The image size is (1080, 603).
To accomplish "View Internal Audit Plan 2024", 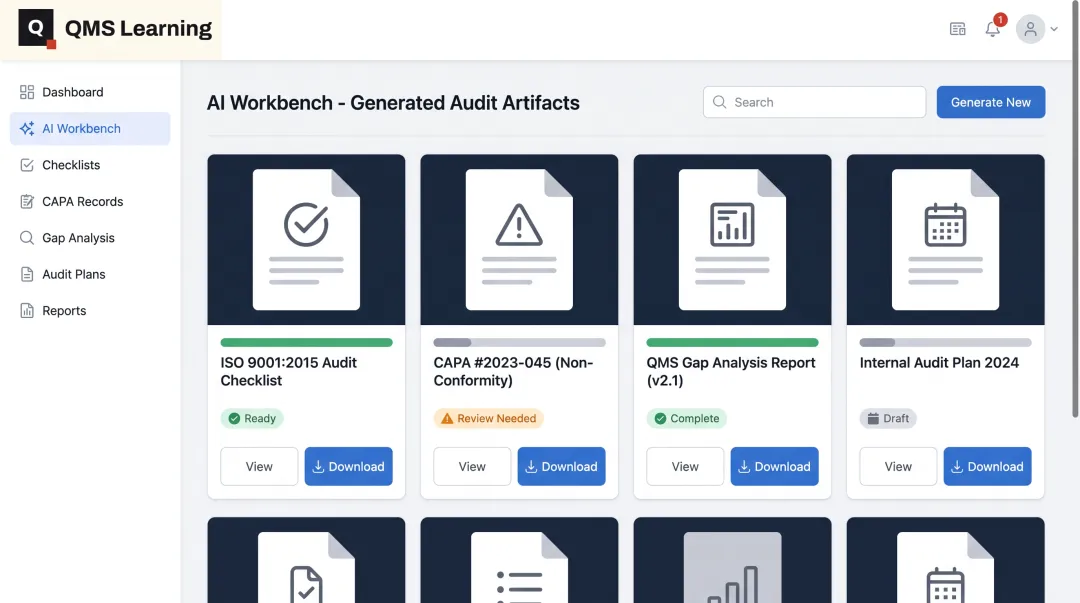I will (x=898, y=467).
